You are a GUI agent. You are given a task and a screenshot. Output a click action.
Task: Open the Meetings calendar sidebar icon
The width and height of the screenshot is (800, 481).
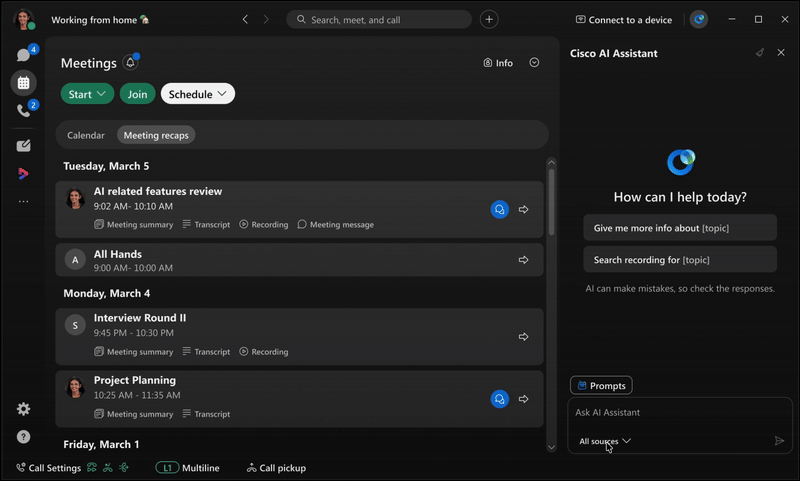[23, 83]
